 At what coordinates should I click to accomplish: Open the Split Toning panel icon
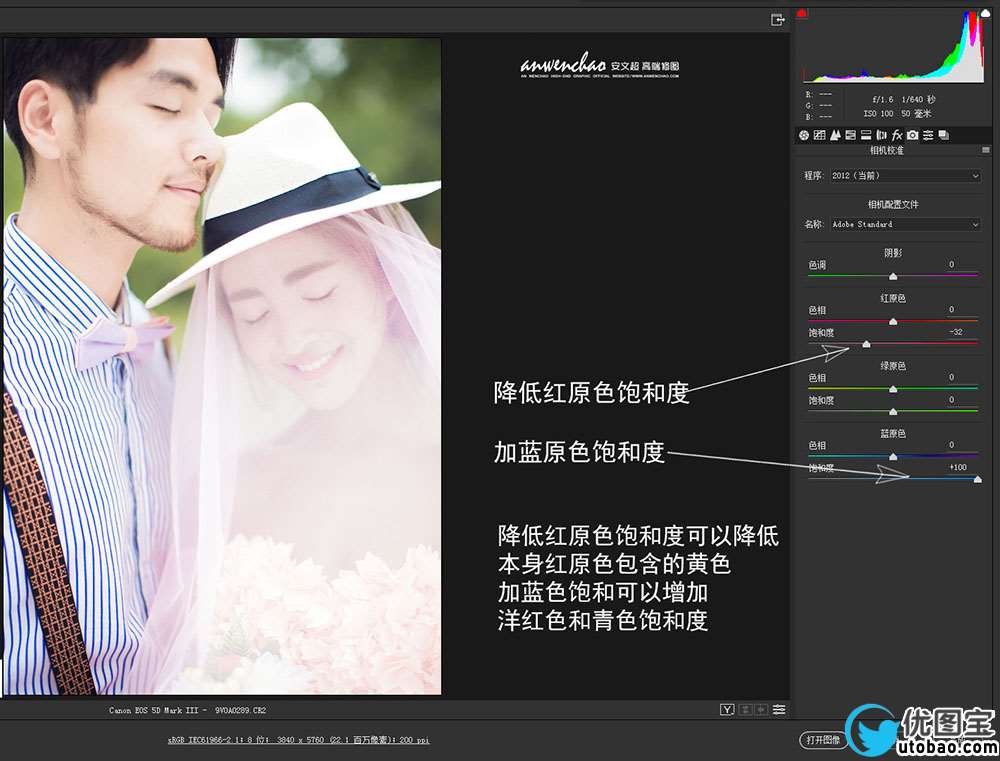pos(866,135)
